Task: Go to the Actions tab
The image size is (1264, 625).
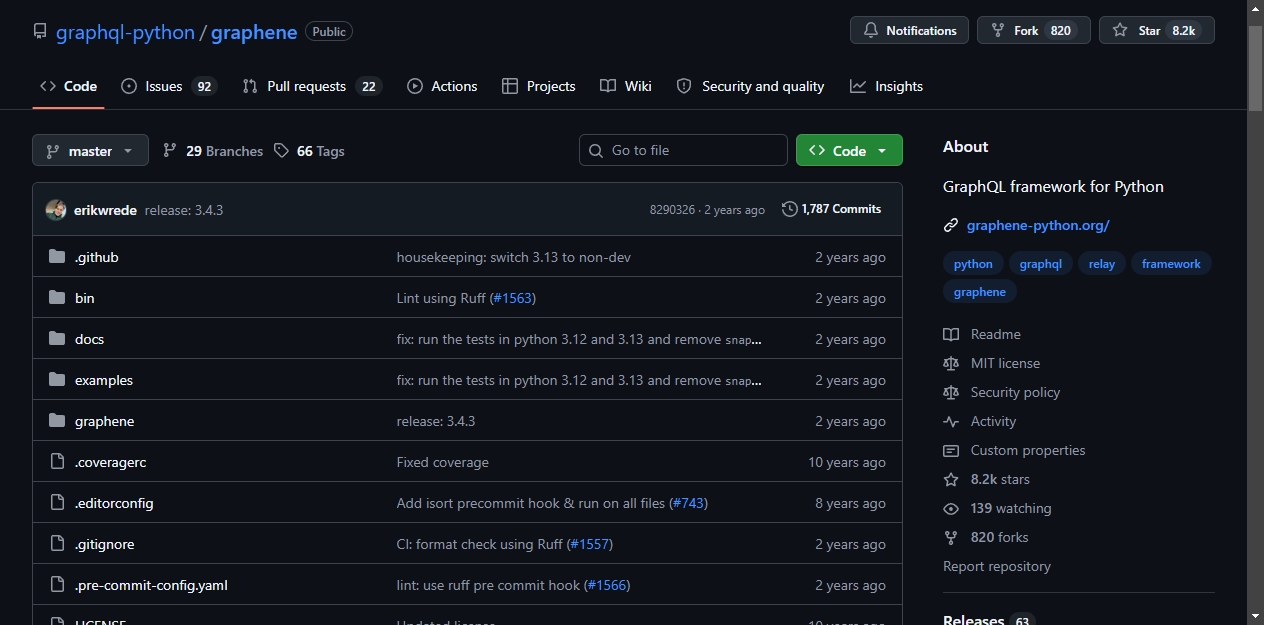Action: click(442, 86)
